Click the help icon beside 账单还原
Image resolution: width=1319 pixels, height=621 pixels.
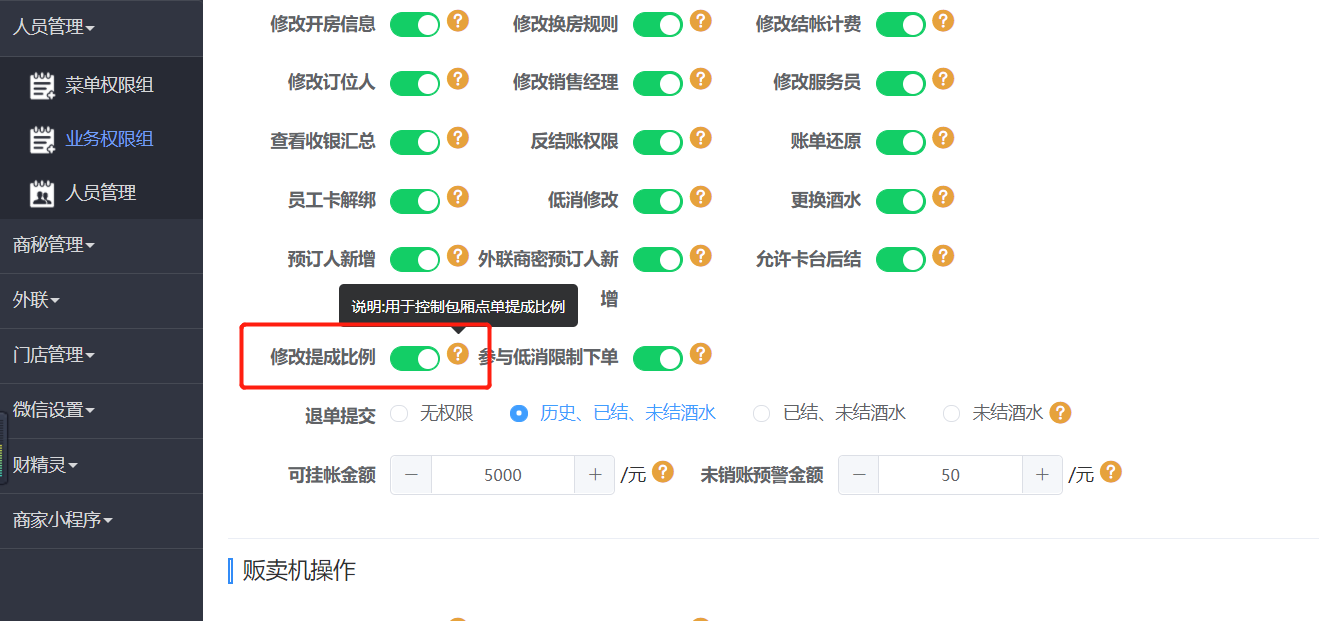click(943, 138)
